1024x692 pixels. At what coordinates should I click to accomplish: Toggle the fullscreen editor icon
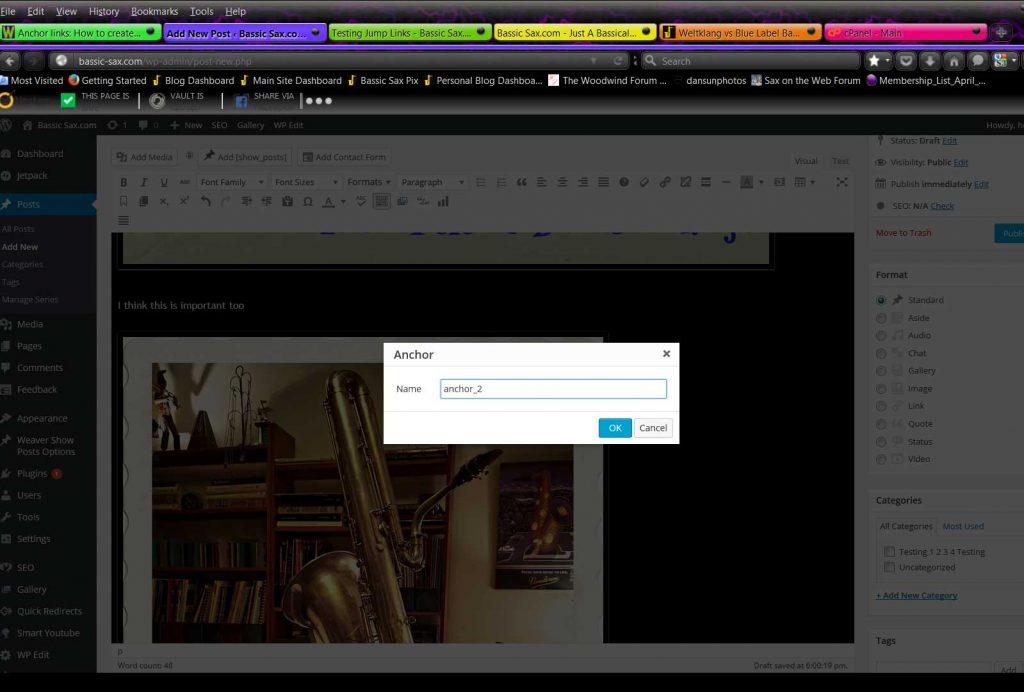click(x=842, y=182)
